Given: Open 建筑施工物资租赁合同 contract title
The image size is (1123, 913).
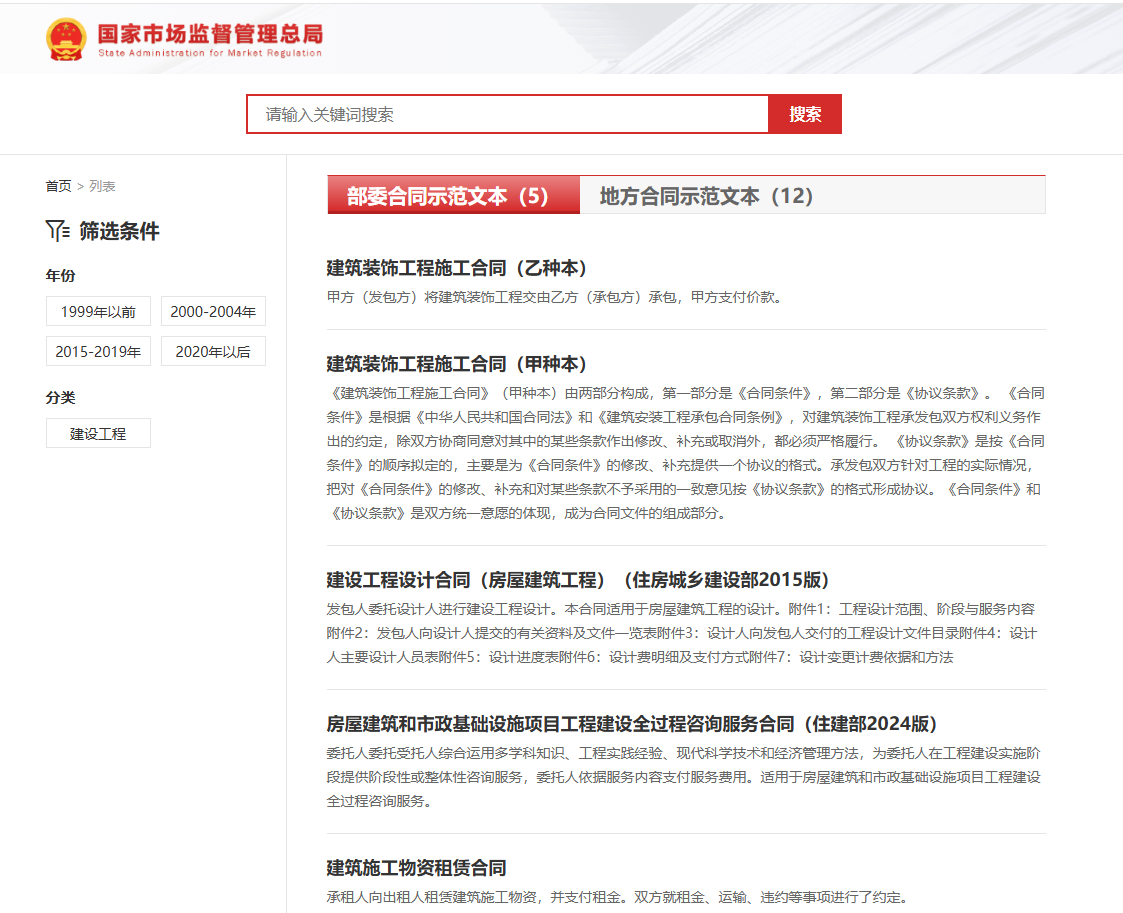Looking at the screenshot, I should point(416,868).
